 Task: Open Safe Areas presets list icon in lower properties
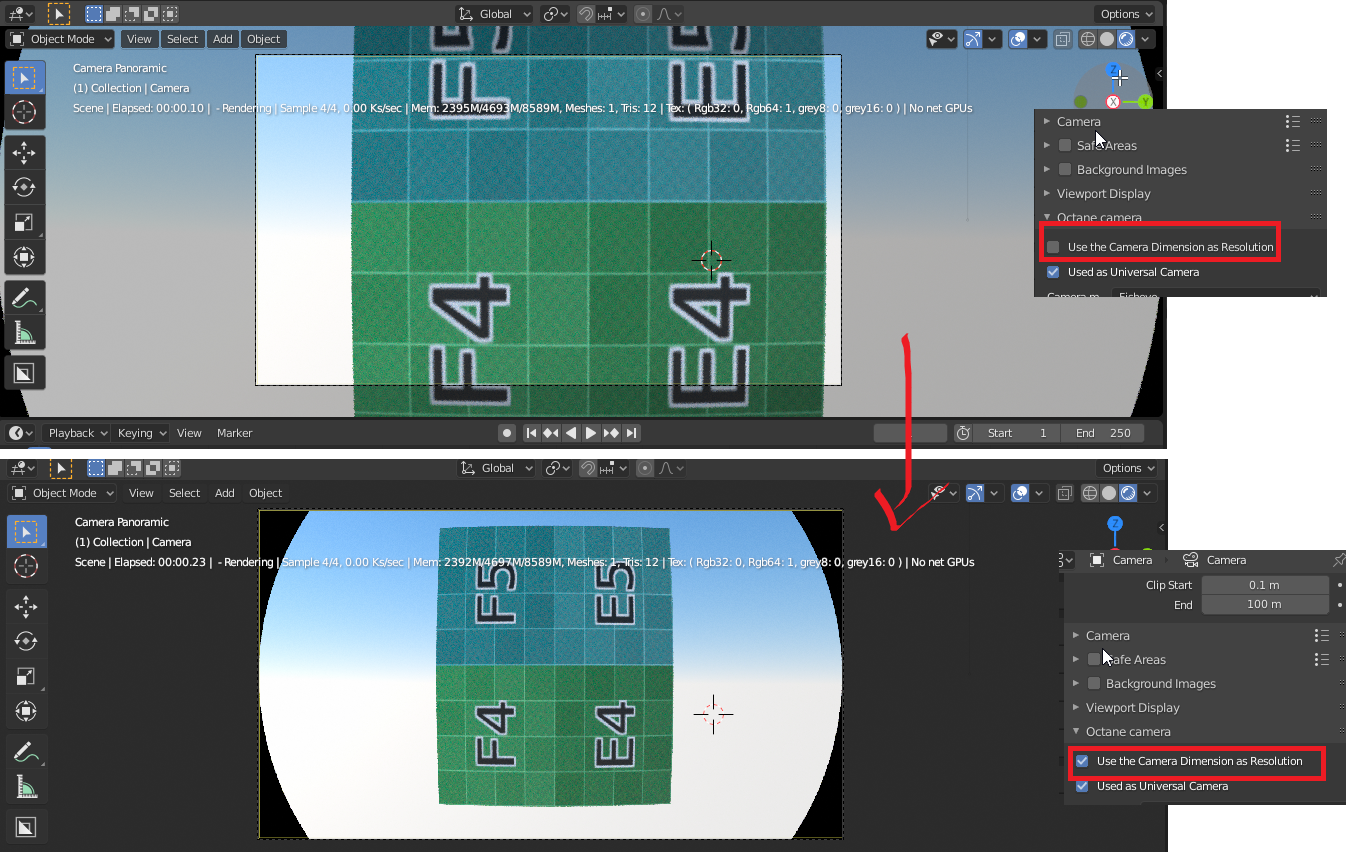tap(1322, 659)
